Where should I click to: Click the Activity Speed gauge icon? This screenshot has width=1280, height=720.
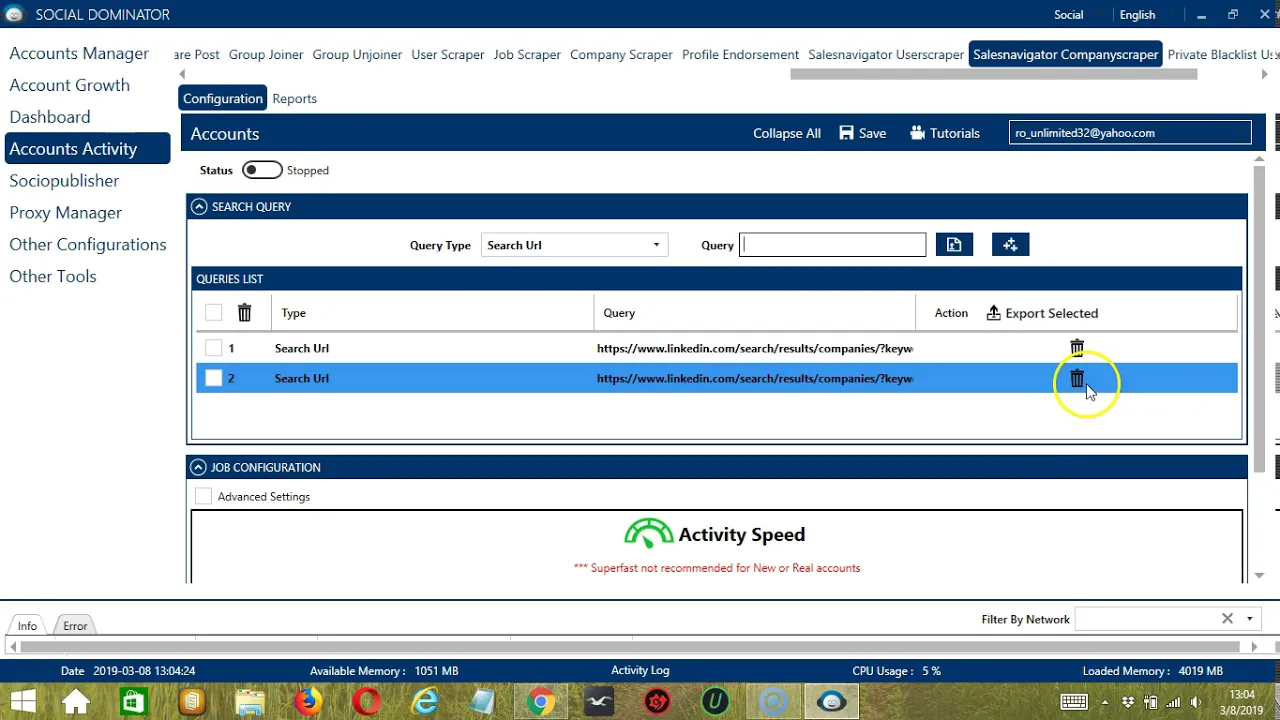648,534
